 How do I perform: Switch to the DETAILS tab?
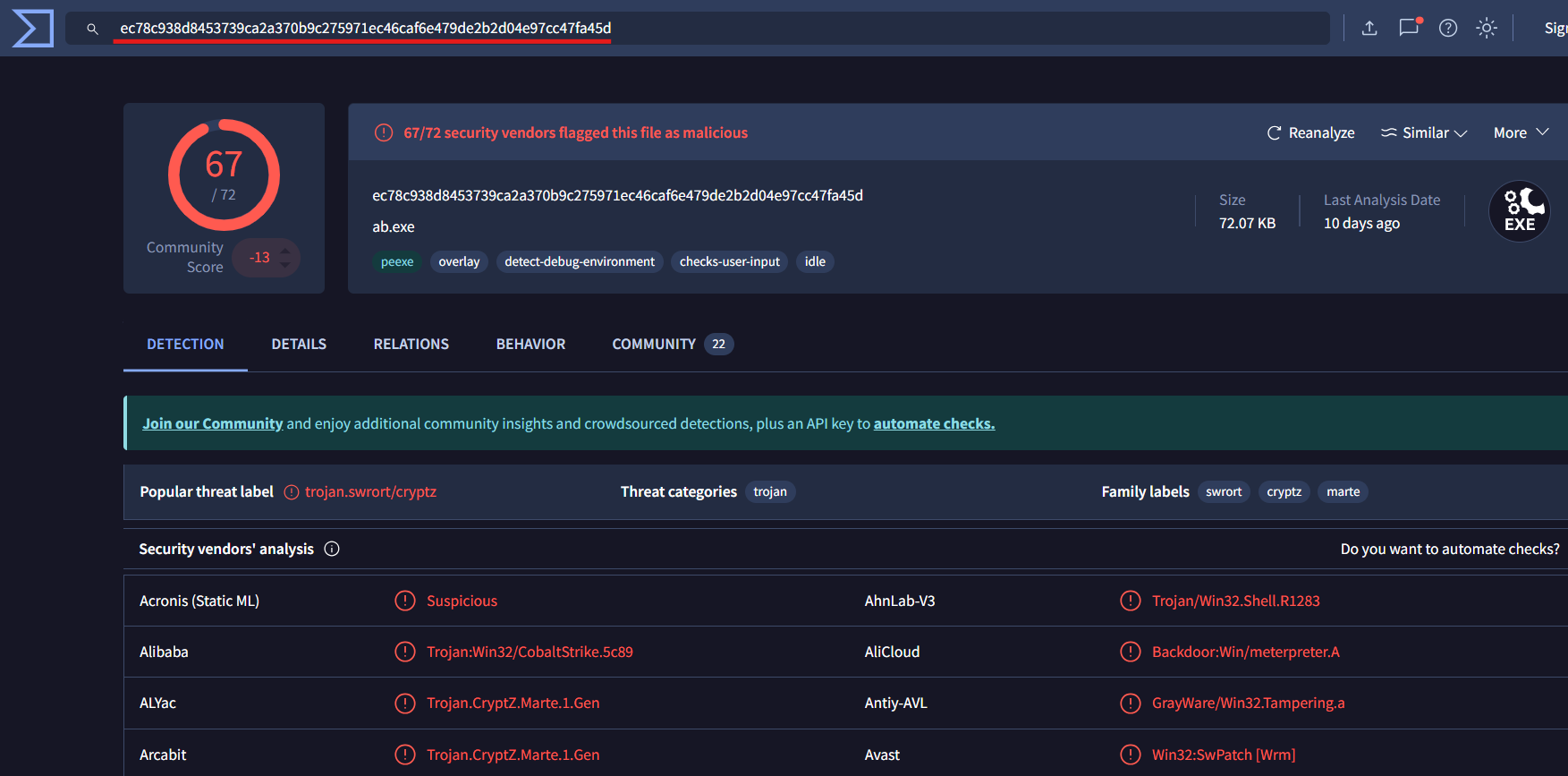tap(299, 344)
